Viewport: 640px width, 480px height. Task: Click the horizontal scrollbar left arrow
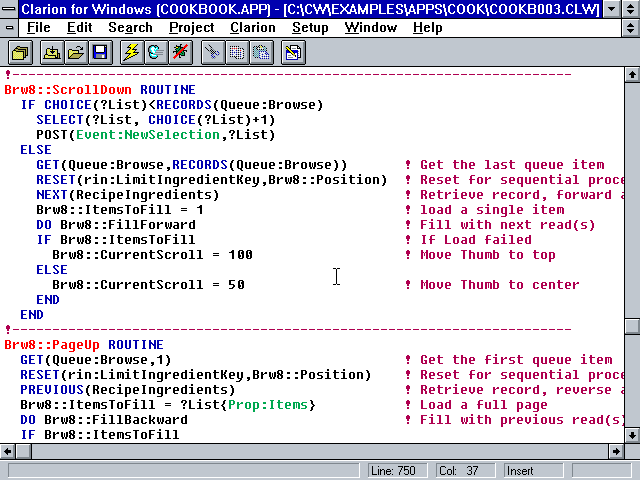[7, 451]
